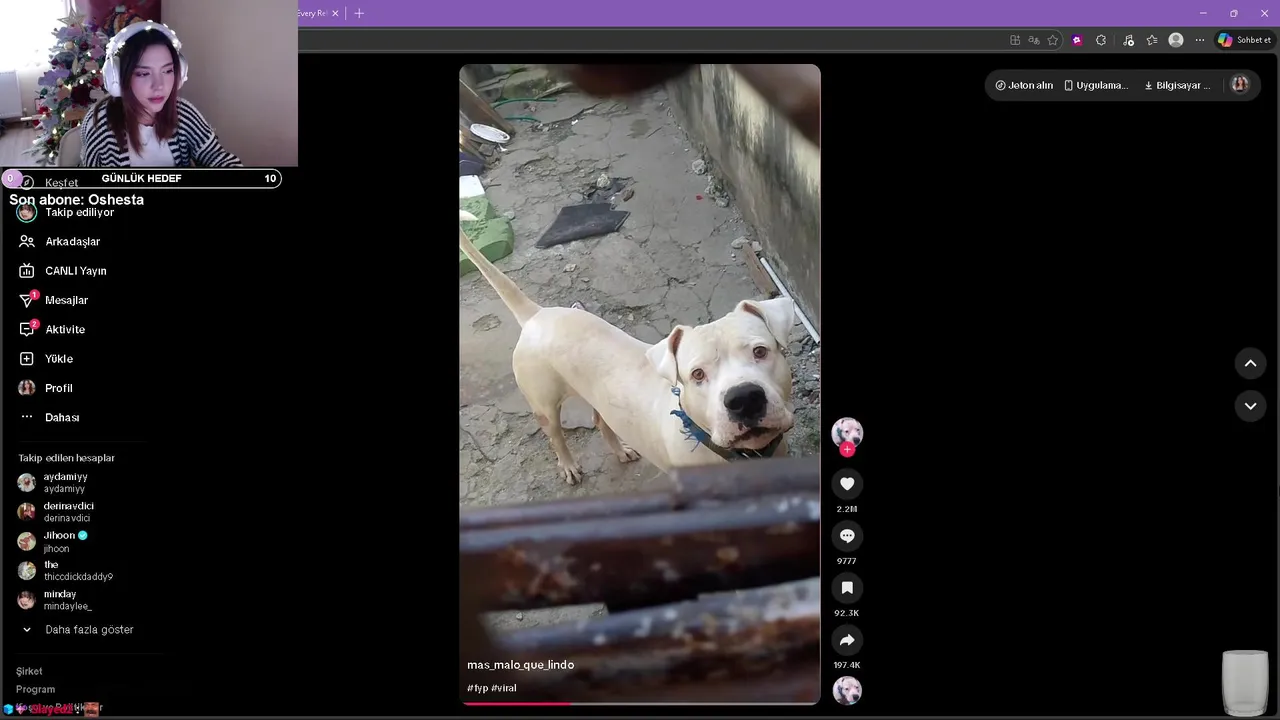Click the purple extension icon in toolbar
1280x720 pixels.
(1077, 40)
